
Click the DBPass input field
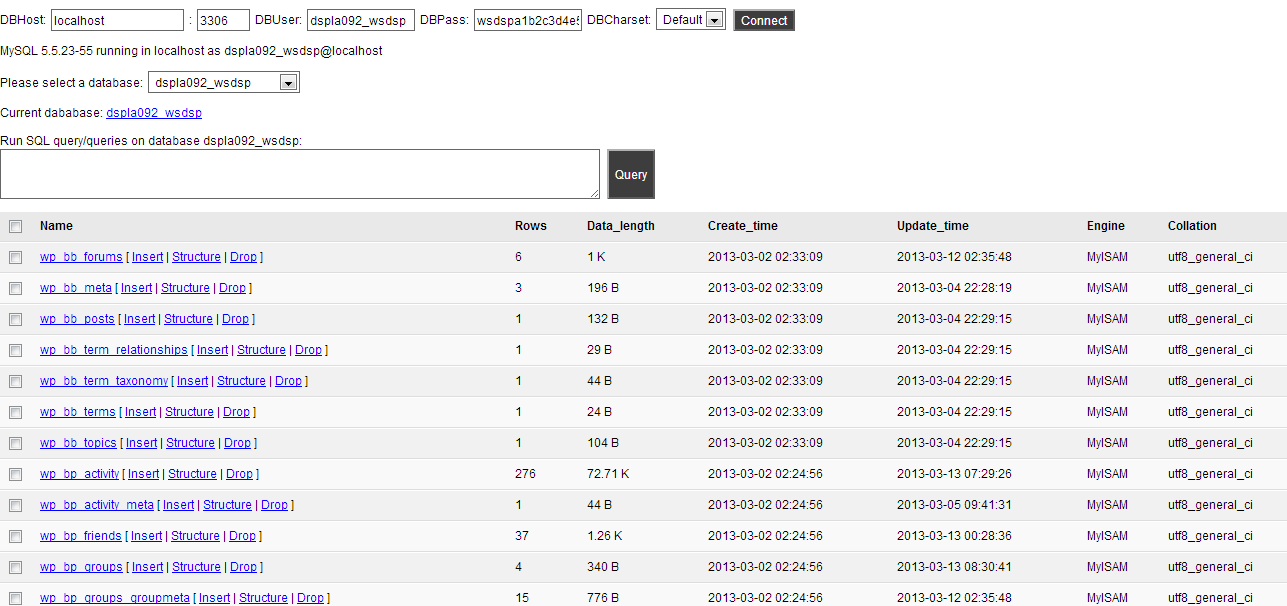527,20
